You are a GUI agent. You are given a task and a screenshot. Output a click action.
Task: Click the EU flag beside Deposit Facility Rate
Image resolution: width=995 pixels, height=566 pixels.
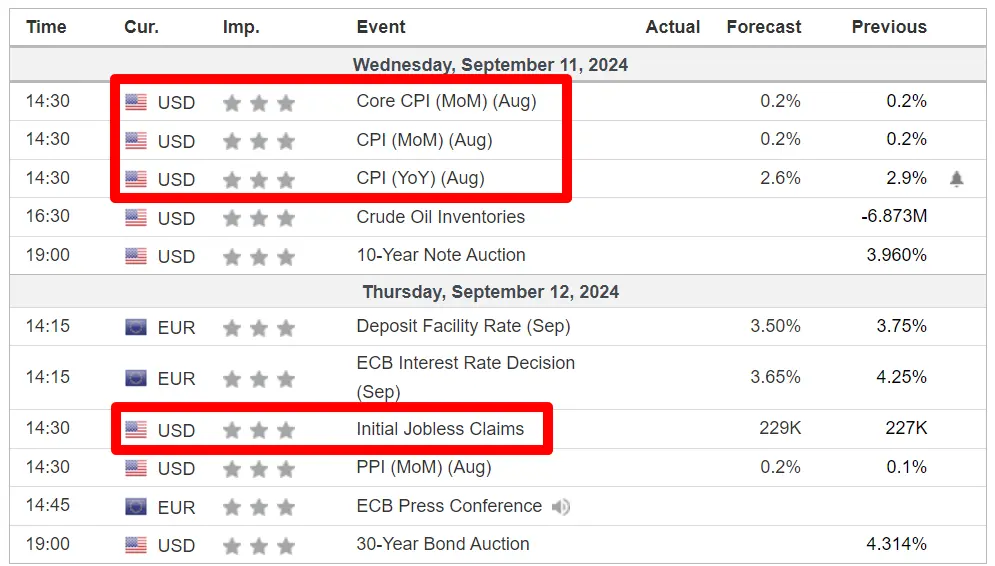(x=136, y=327)
